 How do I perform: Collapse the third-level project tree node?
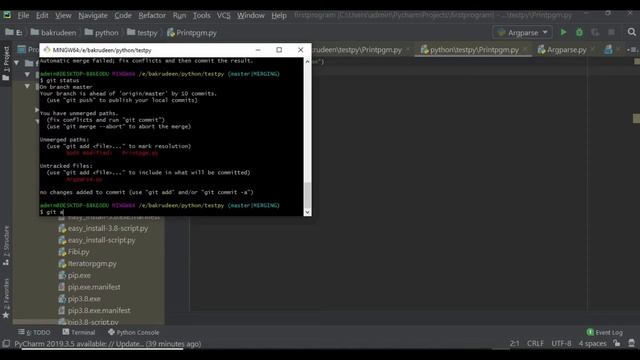tap(27, 87)
